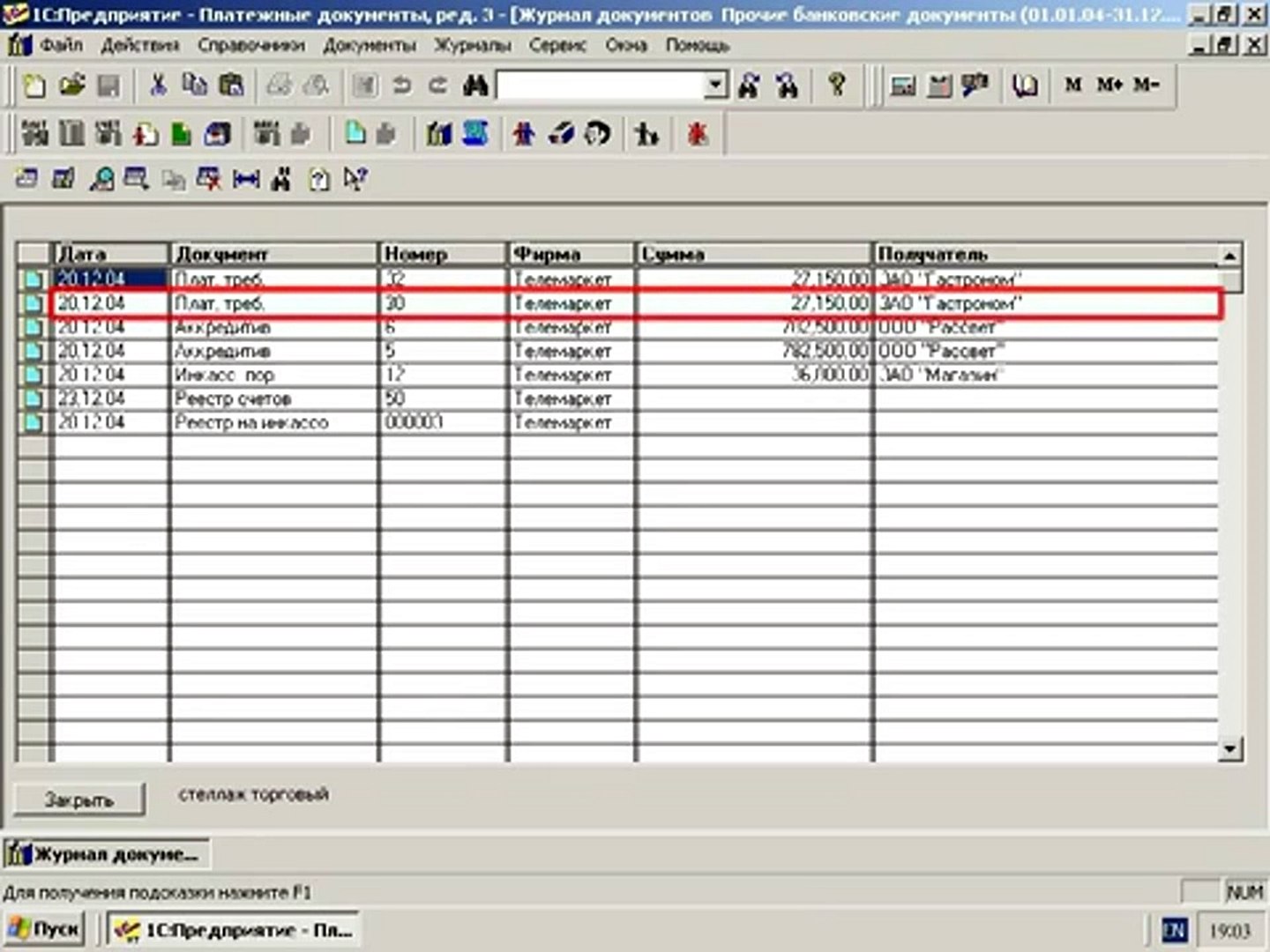Open the Окна menu
Image resolution: width=1270 pixels, height=952 pixels.
pyautogui.click(x=625, y=44)
